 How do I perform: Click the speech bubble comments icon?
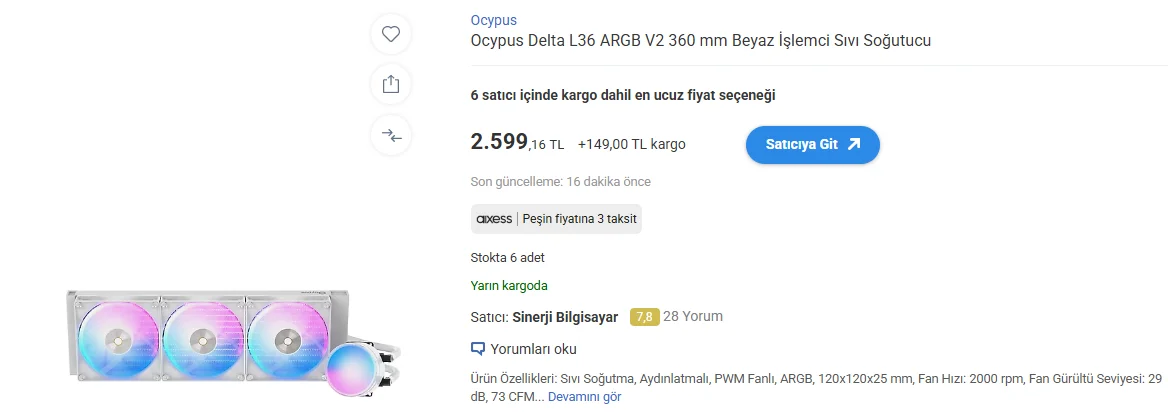(x=478, y=349)
